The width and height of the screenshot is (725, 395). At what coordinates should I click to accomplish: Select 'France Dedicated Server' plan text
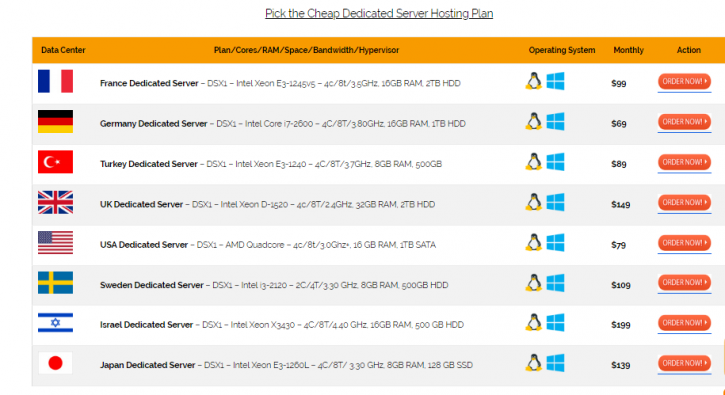(149, 83)
